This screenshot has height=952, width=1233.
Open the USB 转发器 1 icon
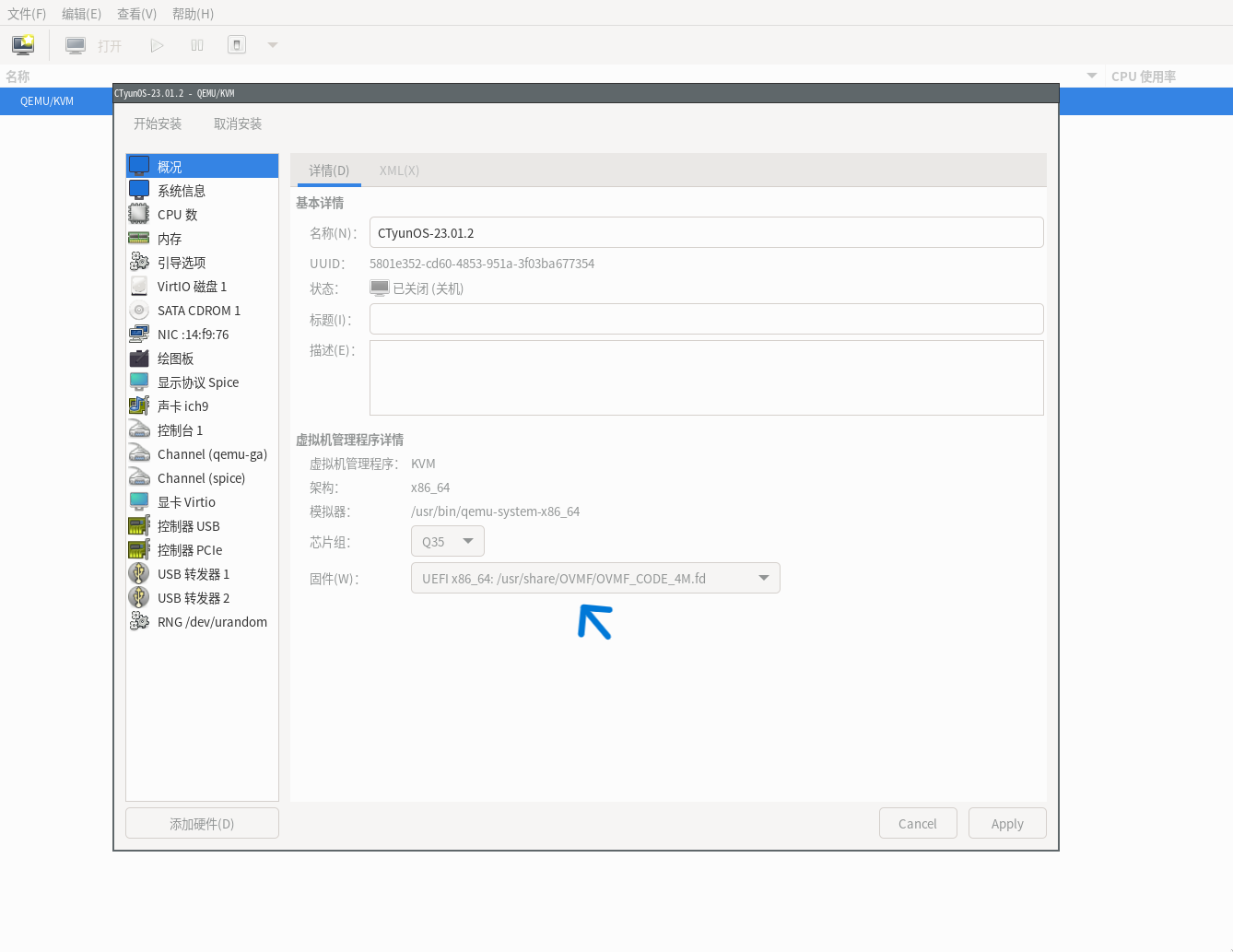pyautogui.click(x=139, y=574)
